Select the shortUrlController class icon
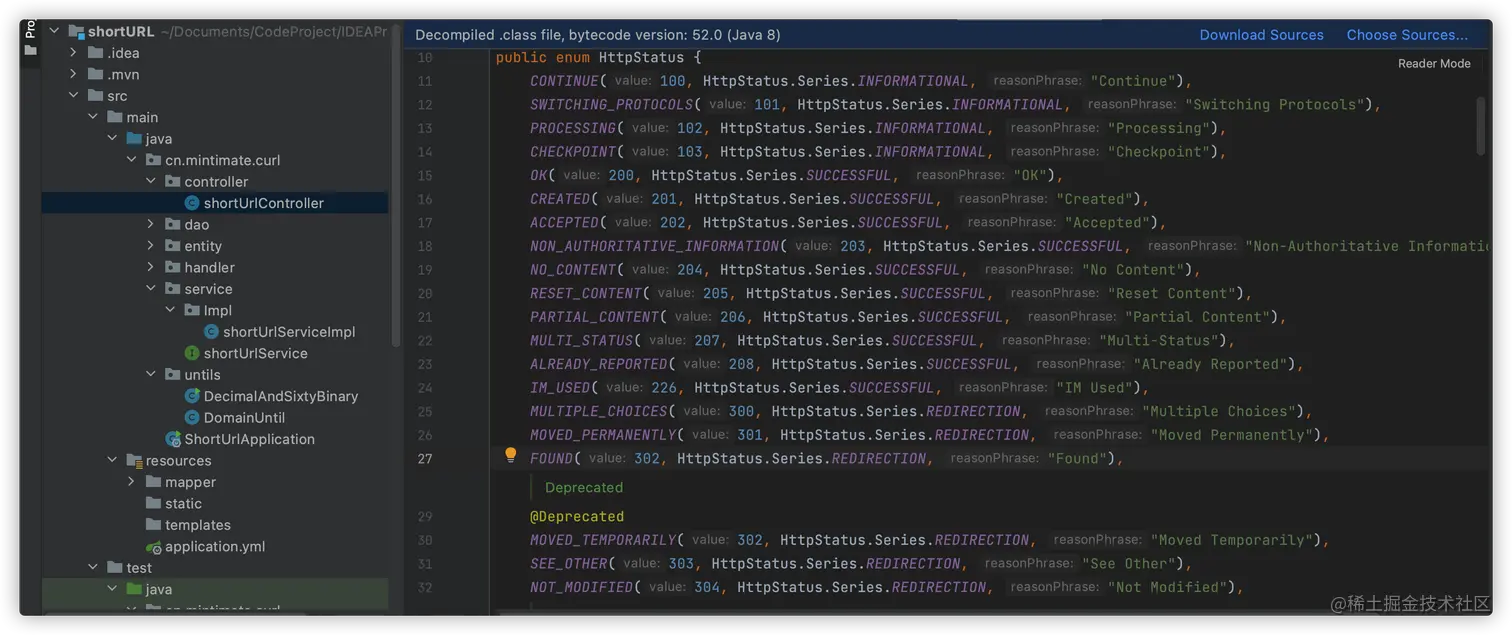 pyautogui.click(x=192, y=202)
